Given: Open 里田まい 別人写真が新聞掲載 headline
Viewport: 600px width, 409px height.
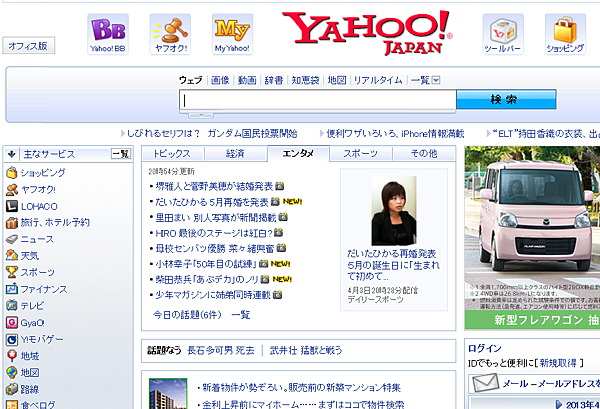Looking at the screenshot, I should 216,217.
